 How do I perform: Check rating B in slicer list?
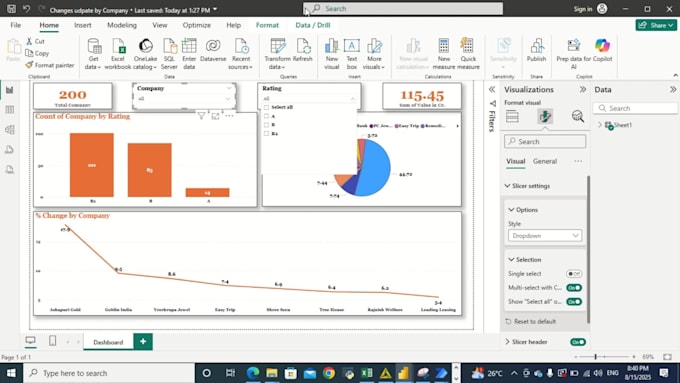(266, 124)
